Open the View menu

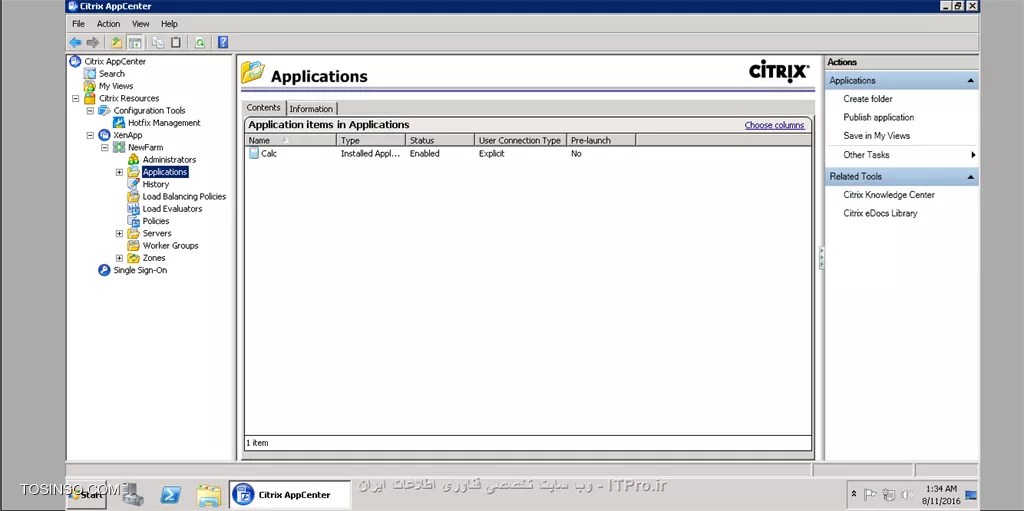(x=140, y=24)
